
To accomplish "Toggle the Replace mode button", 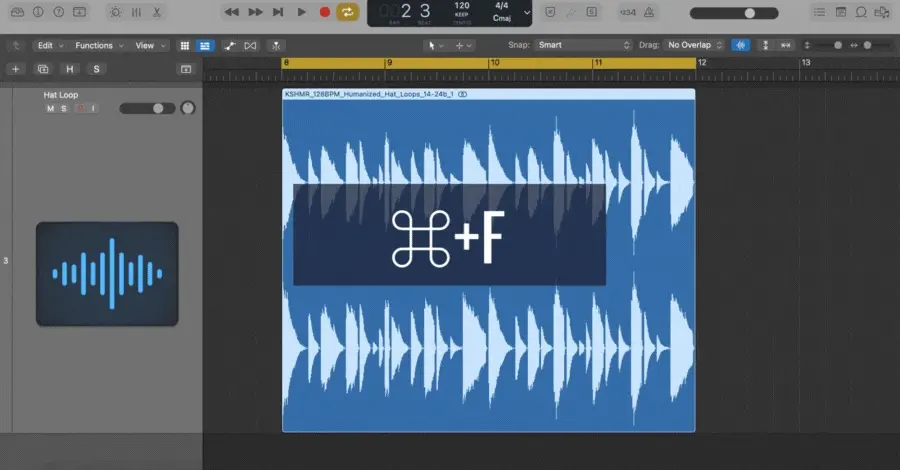I will (550, 12).
